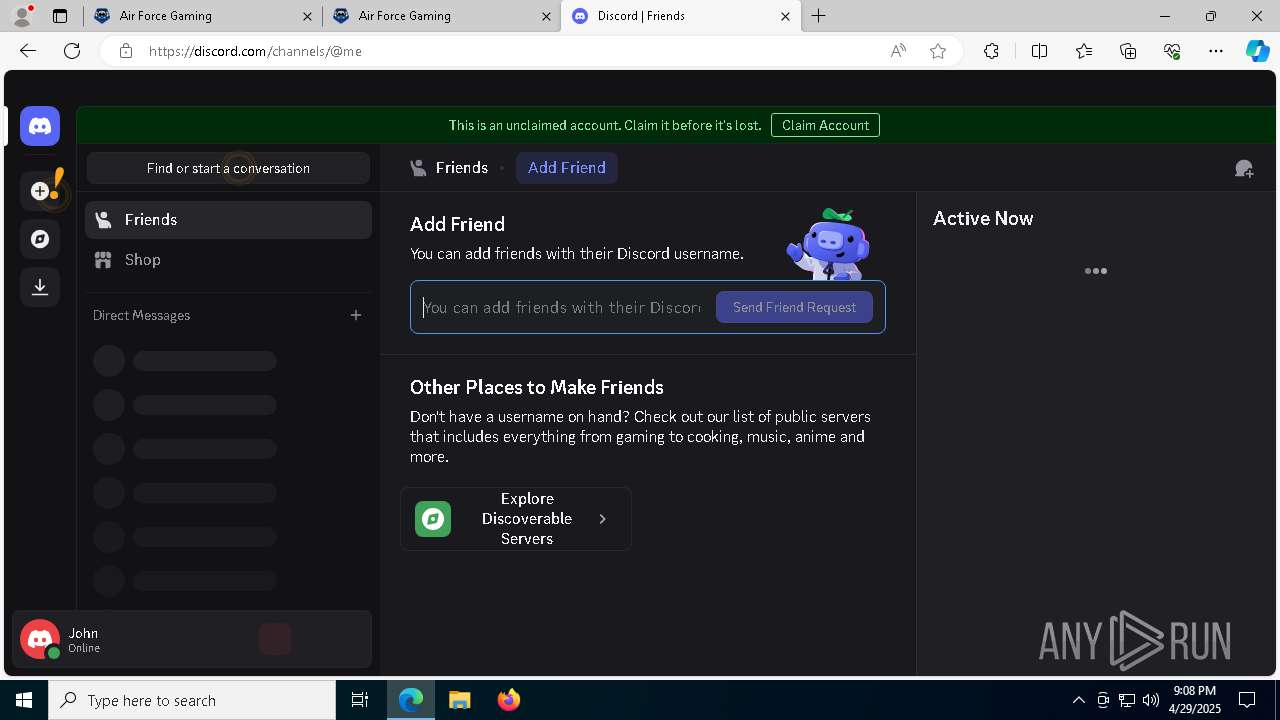
Task: Click Read aloud icon in address bar
Action: [898, 51]
